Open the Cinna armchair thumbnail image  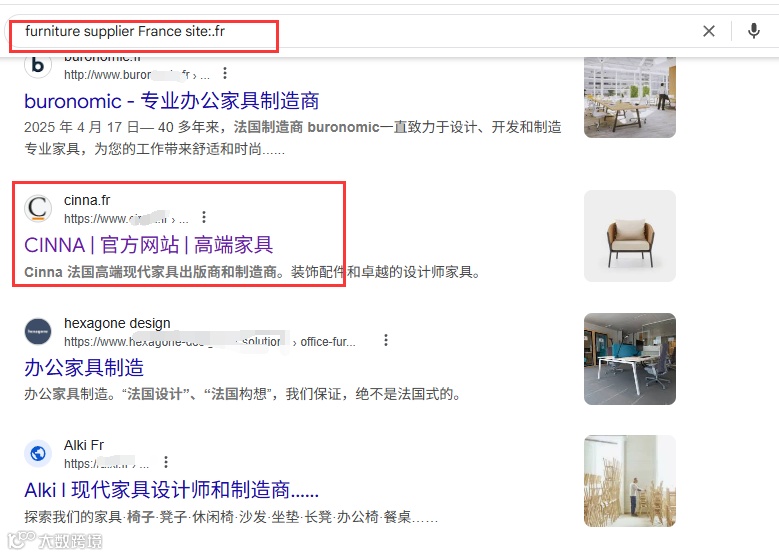pos(630,236)
